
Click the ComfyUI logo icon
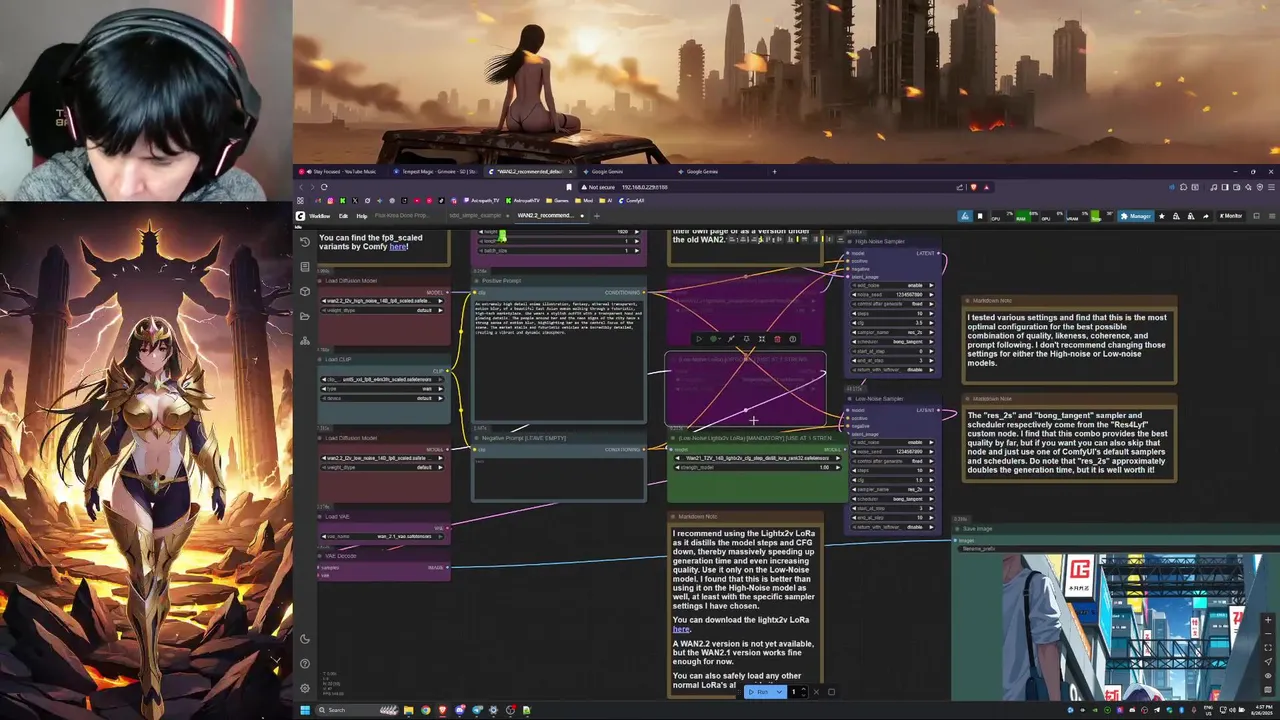click(x=300, y=216)
